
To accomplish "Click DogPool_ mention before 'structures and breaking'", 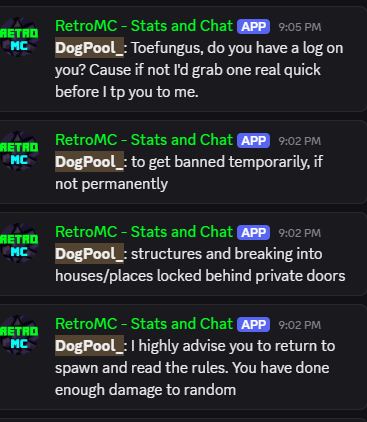I will point(89,254).
